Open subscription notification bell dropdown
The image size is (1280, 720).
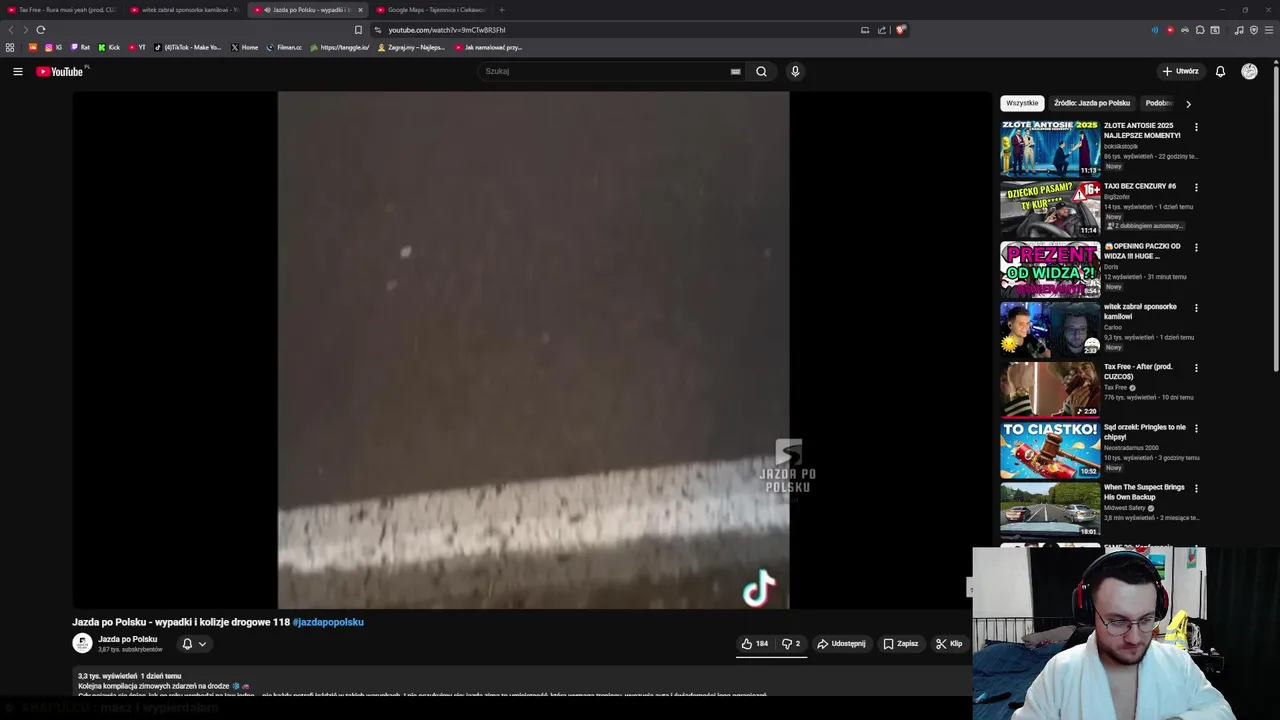pos(194,644)
